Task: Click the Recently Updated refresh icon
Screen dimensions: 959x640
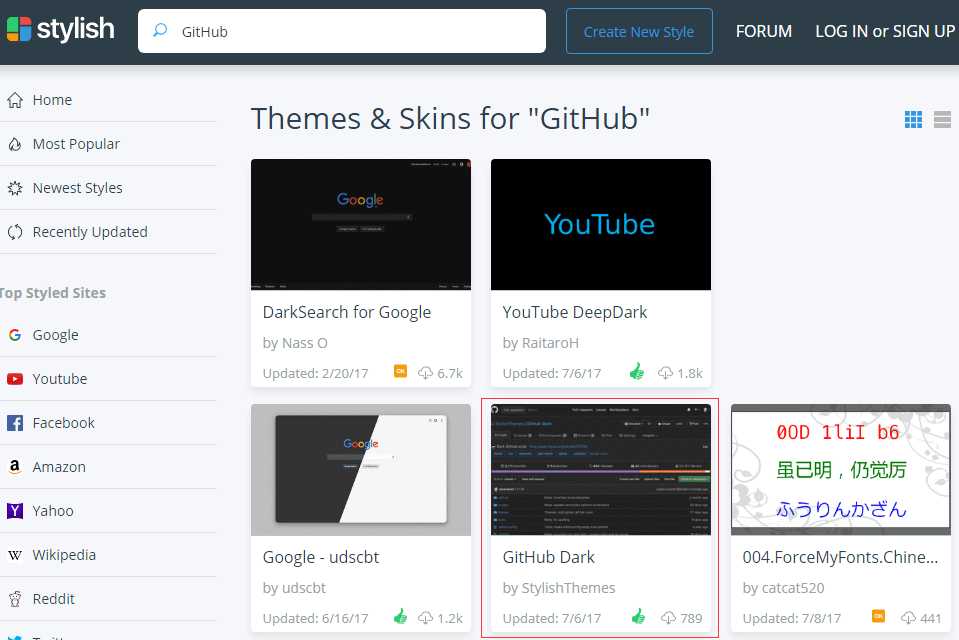Action: (15, 232)
